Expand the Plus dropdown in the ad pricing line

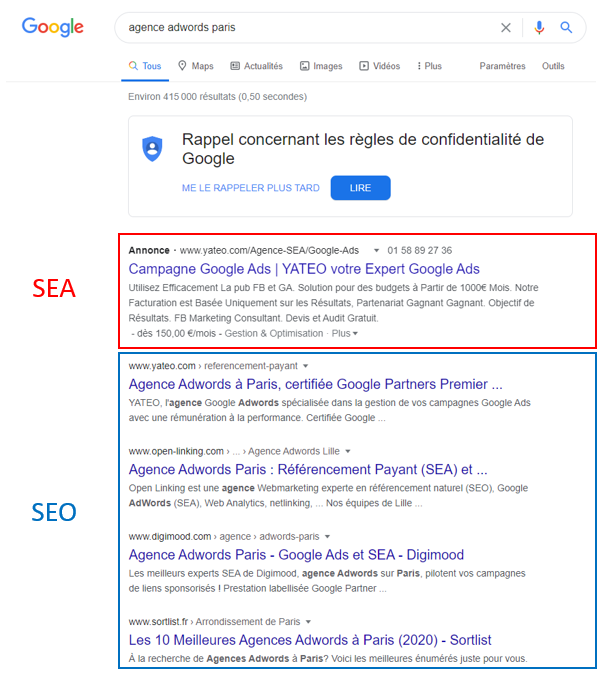345,334
